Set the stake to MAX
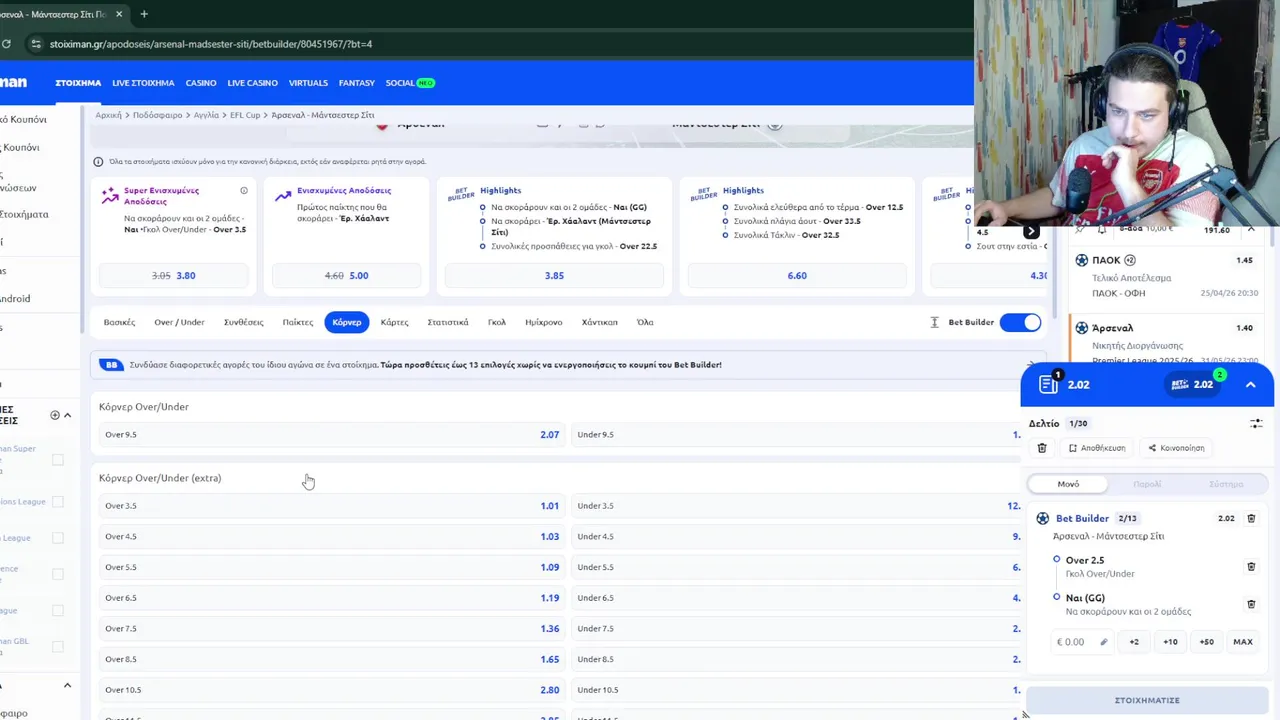This screenshot has width=1280, height=720. pos(1243,642)
